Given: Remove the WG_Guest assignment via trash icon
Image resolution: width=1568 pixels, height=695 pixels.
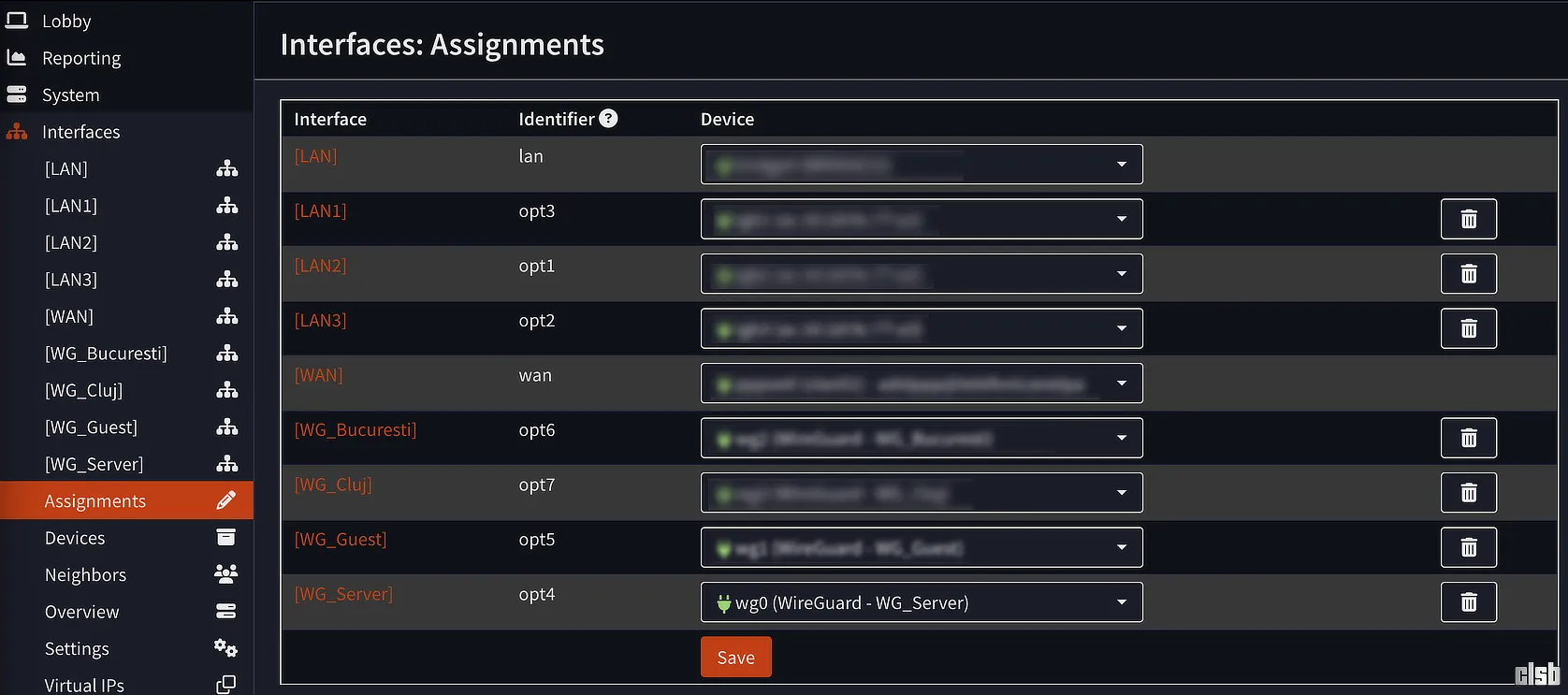Looking at the screenshot, I should tap(1468, 547).
